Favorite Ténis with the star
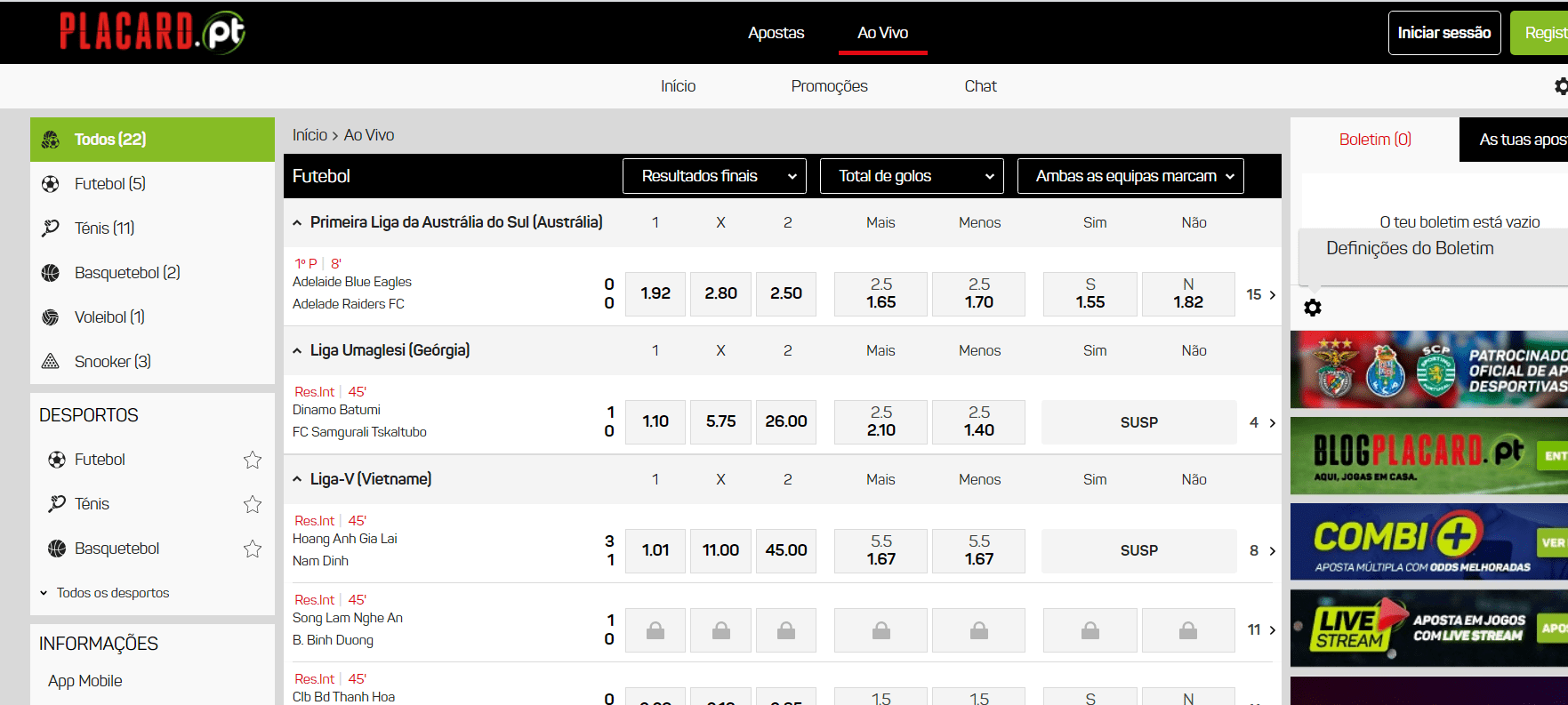This screenshot has width=1568, height=705. pos(253,504)
